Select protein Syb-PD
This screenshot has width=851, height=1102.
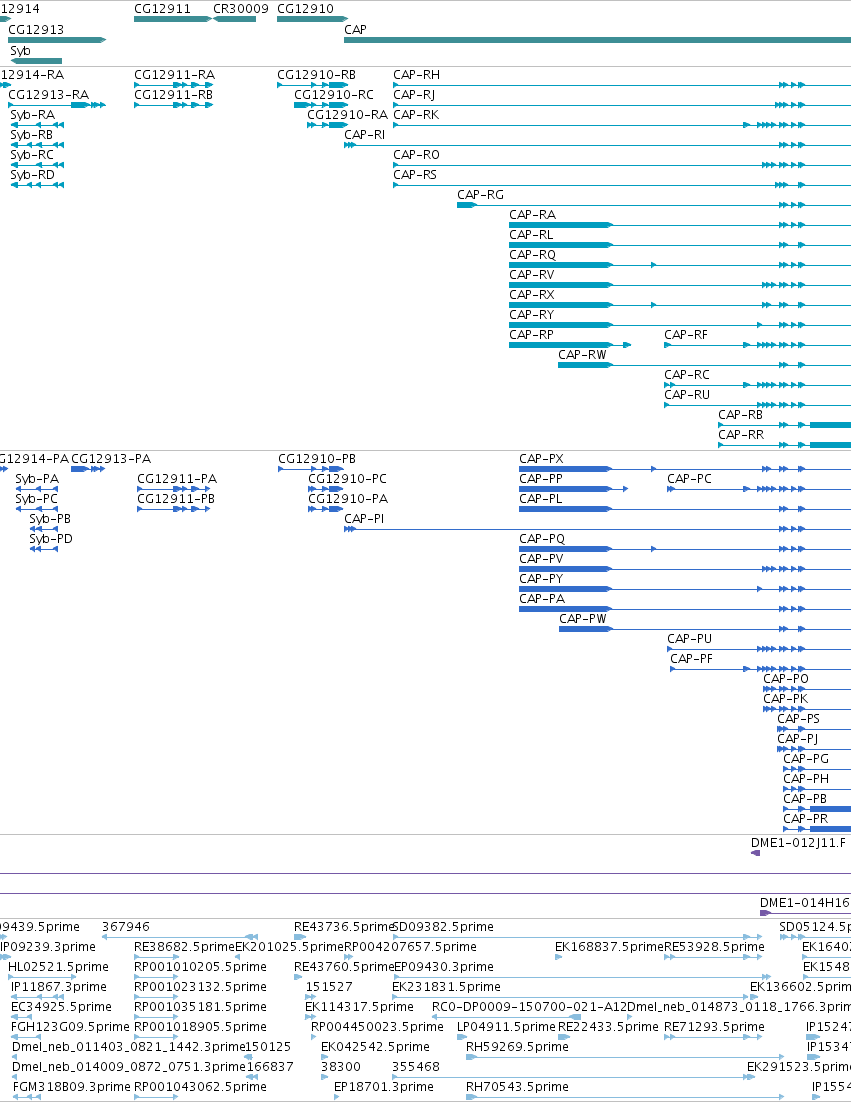[44, 549]
